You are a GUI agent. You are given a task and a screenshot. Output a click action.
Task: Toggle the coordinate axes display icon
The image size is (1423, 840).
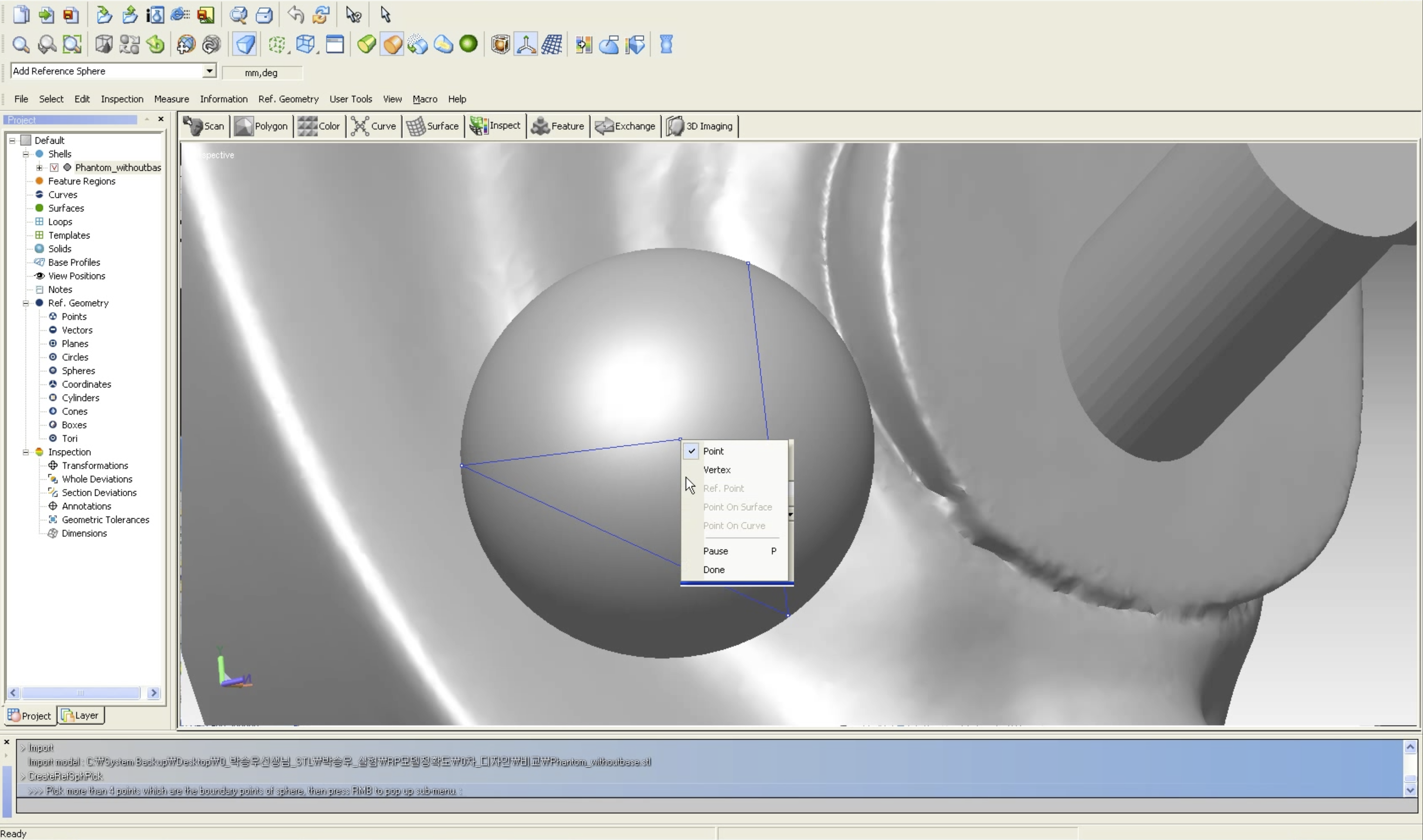point(526,45)
